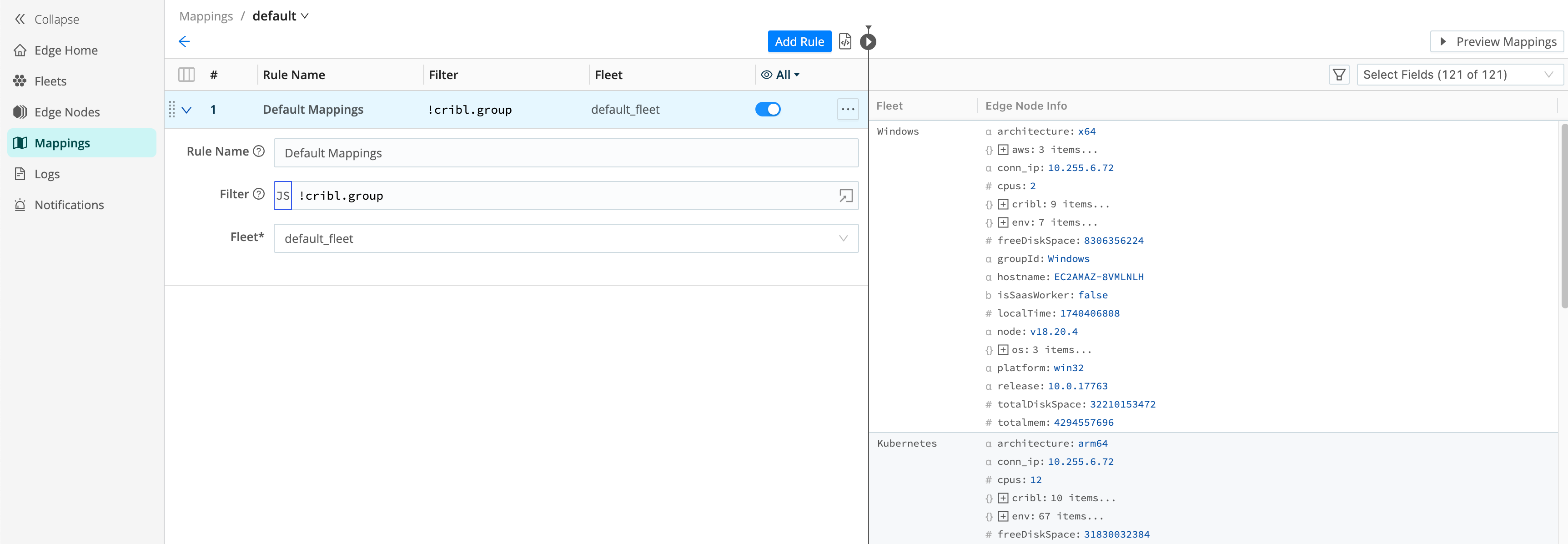The image size is (1568, 544).
Task: Click the Rule Name help question mark
Action: [x=259, y=151]
